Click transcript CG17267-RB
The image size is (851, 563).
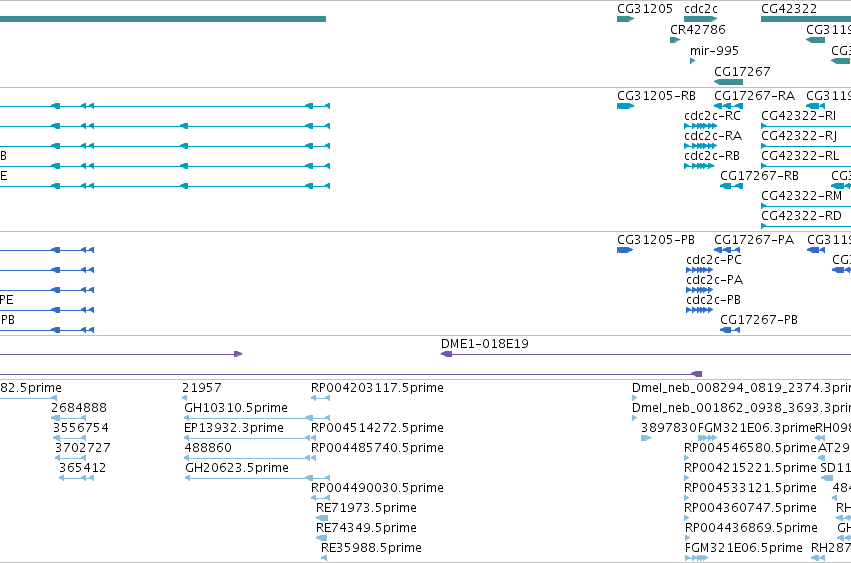[x=759, y=176]
